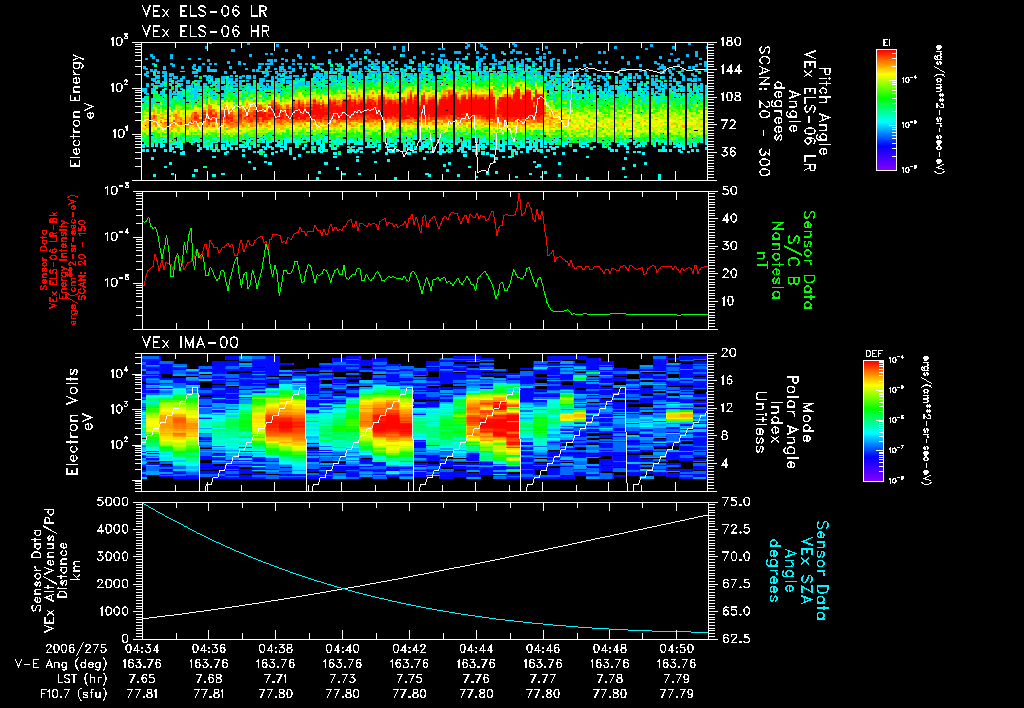Click the '04:38' time tick label
This screenshot has width=1024, height=708.
point(275,649)
